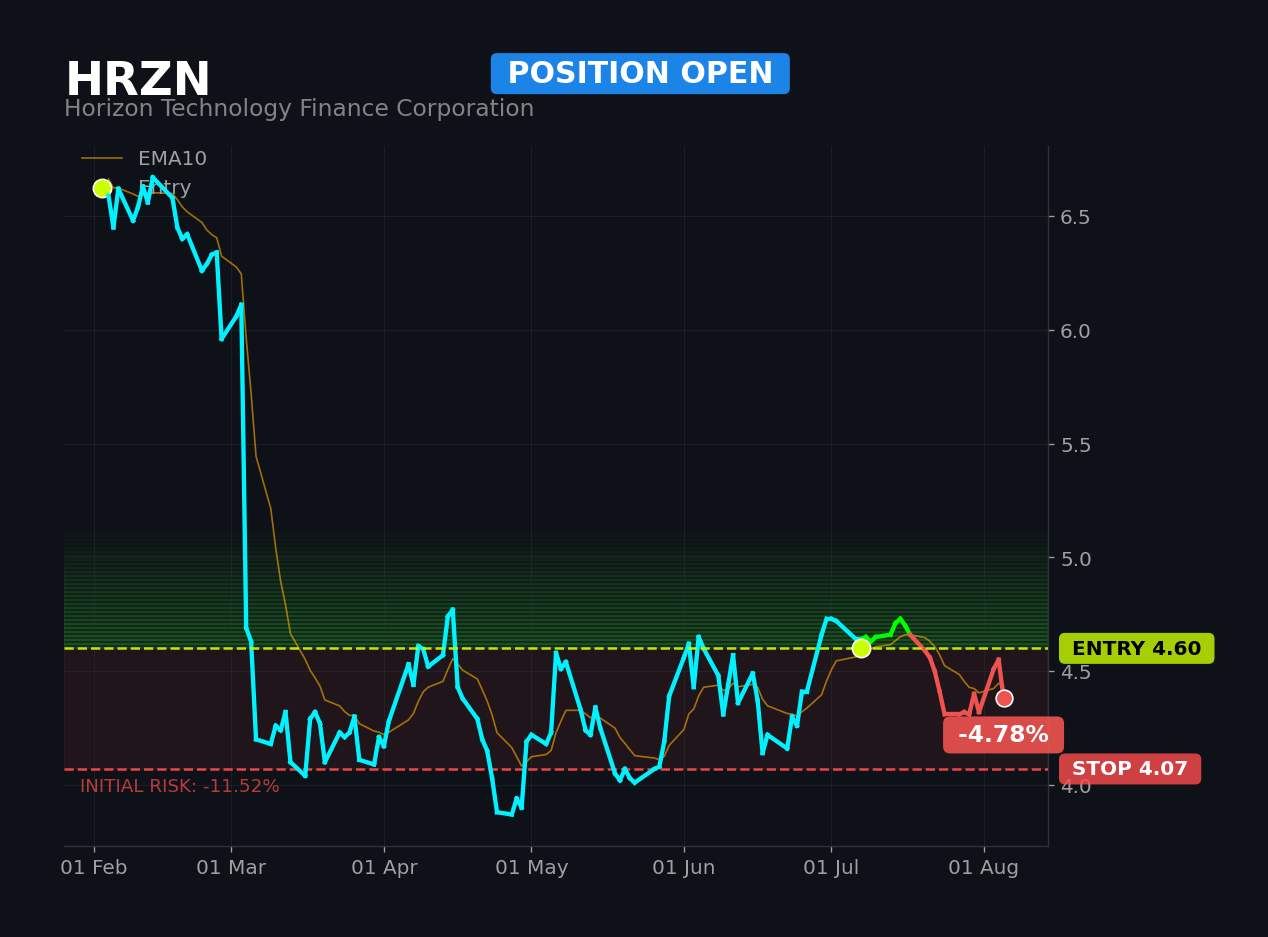
Task: Click the 01 Apr axis label
Action: click(384, 868)
